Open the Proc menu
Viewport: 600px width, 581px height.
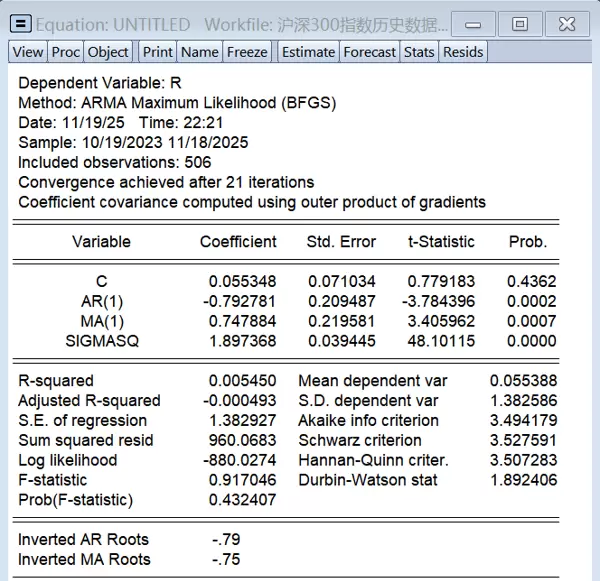tap(66, 52)
